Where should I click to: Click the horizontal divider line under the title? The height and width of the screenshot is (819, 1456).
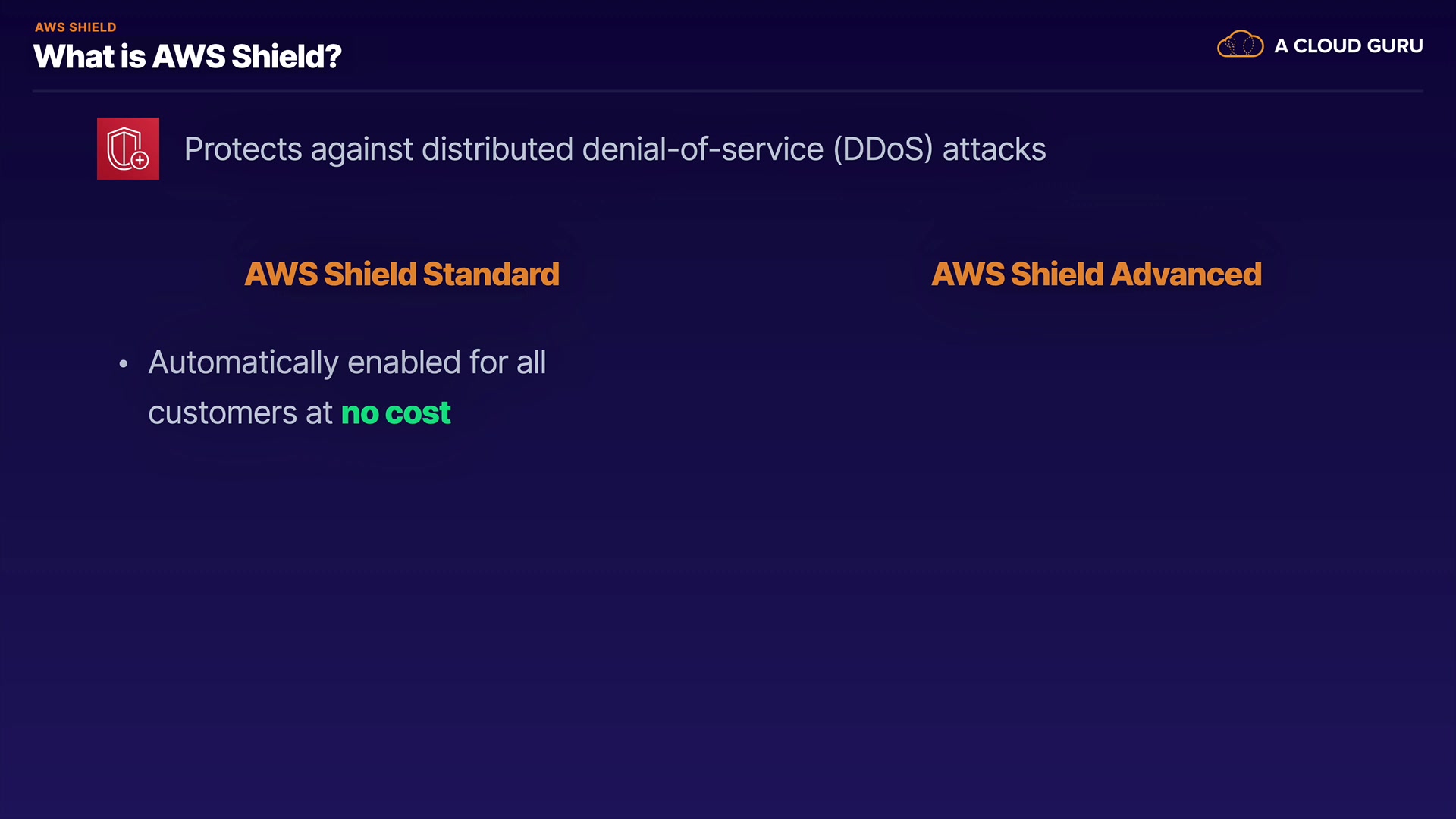pos(728,91)
